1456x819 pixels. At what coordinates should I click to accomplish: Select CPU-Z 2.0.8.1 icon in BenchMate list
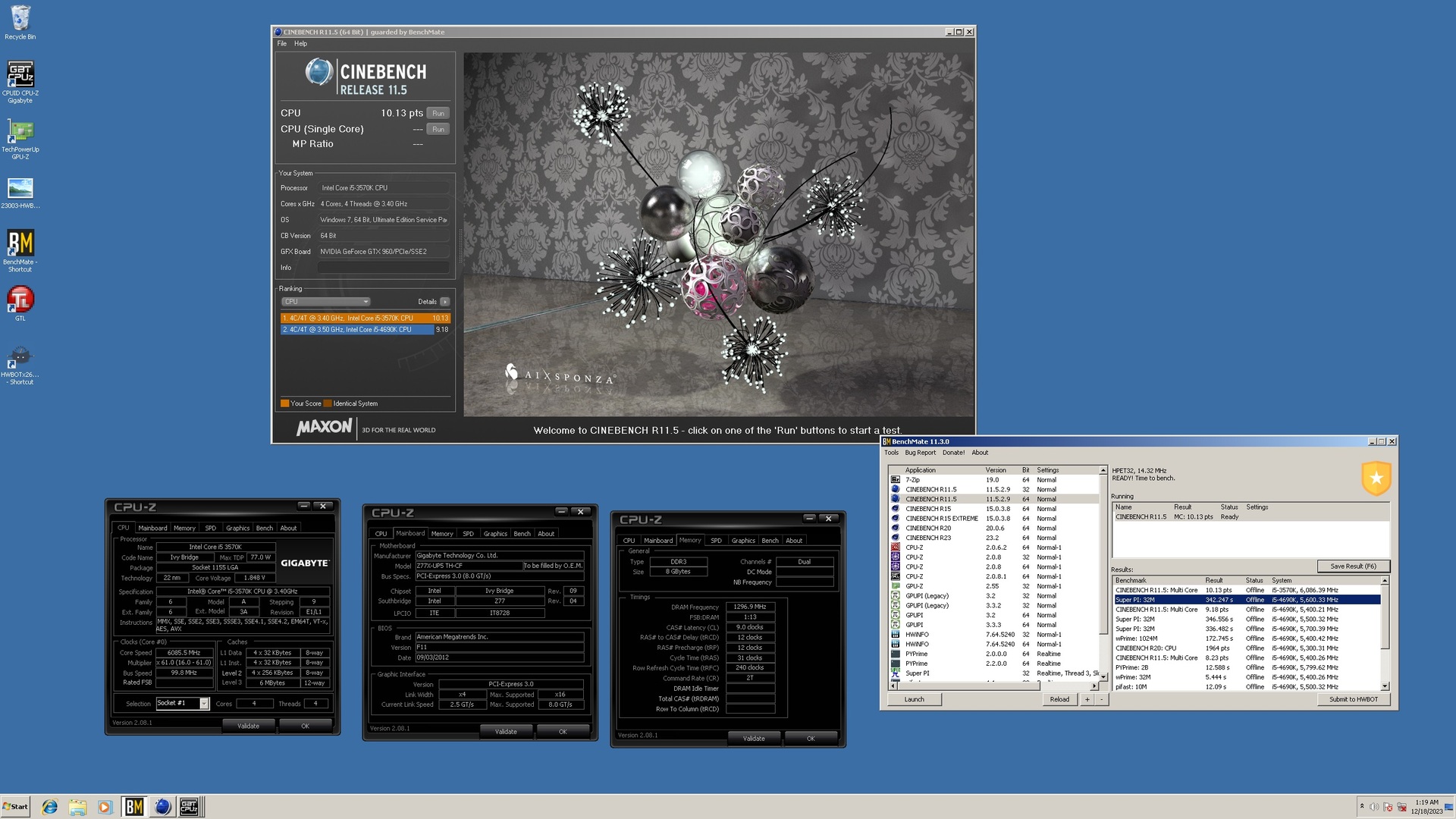coord(896,577)
